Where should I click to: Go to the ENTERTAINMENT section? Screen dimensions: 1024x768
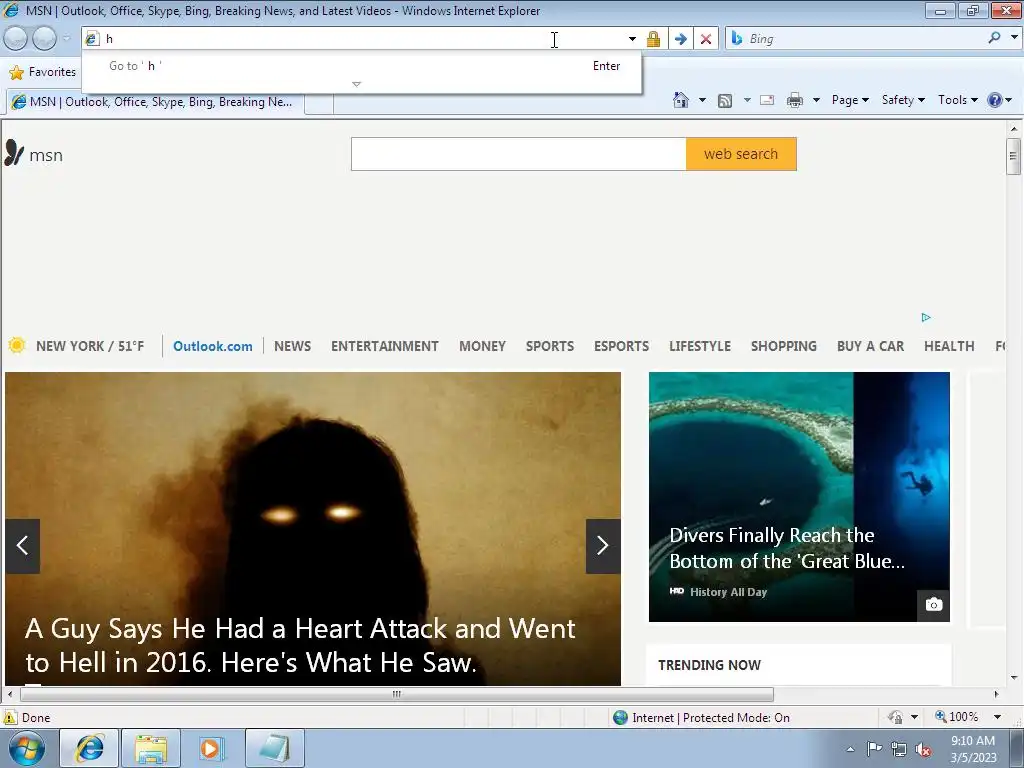click(x=385, y=346)
